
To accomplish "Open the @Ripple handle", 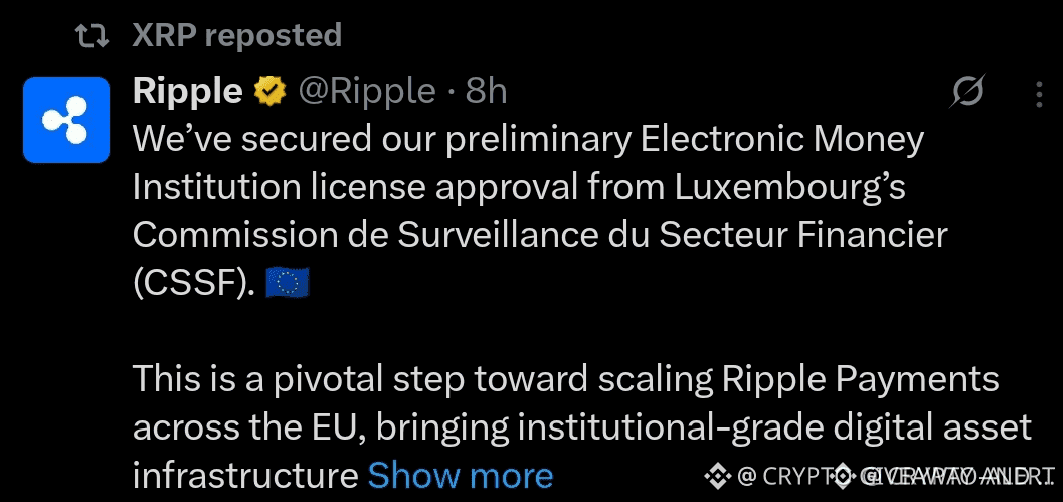I will [x=367, y=91].
